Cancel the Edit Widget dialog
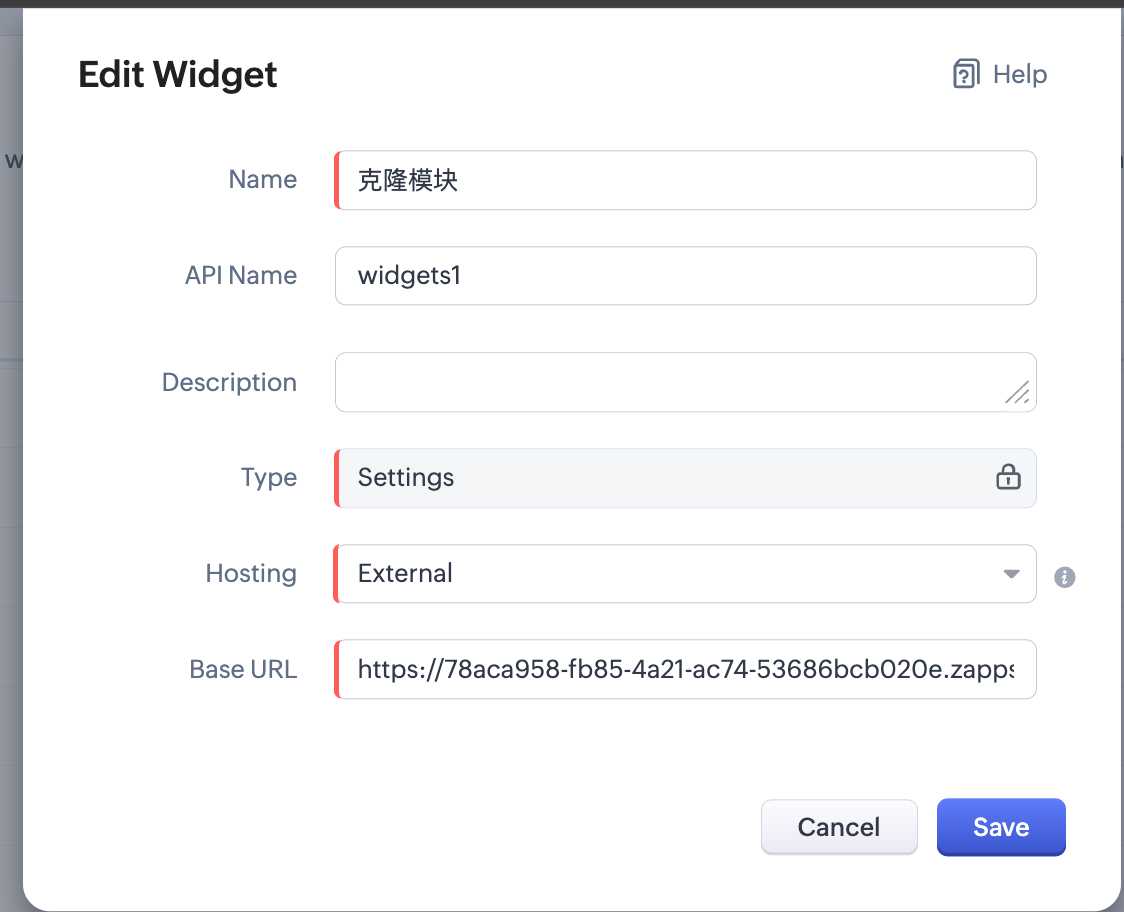1124x912 pixels. [x=839, y=827]
